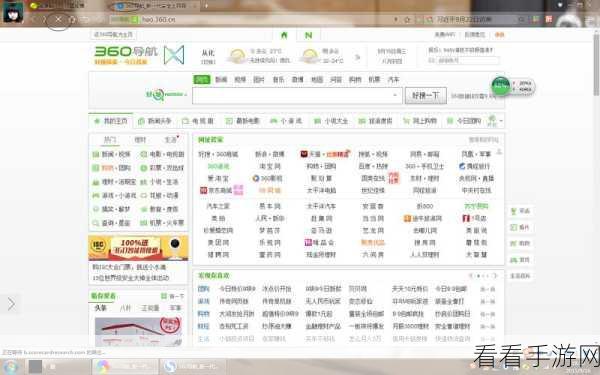600x375 pixels.
Task: Open the blue browser taskbar item
Action: click(192, 367)
